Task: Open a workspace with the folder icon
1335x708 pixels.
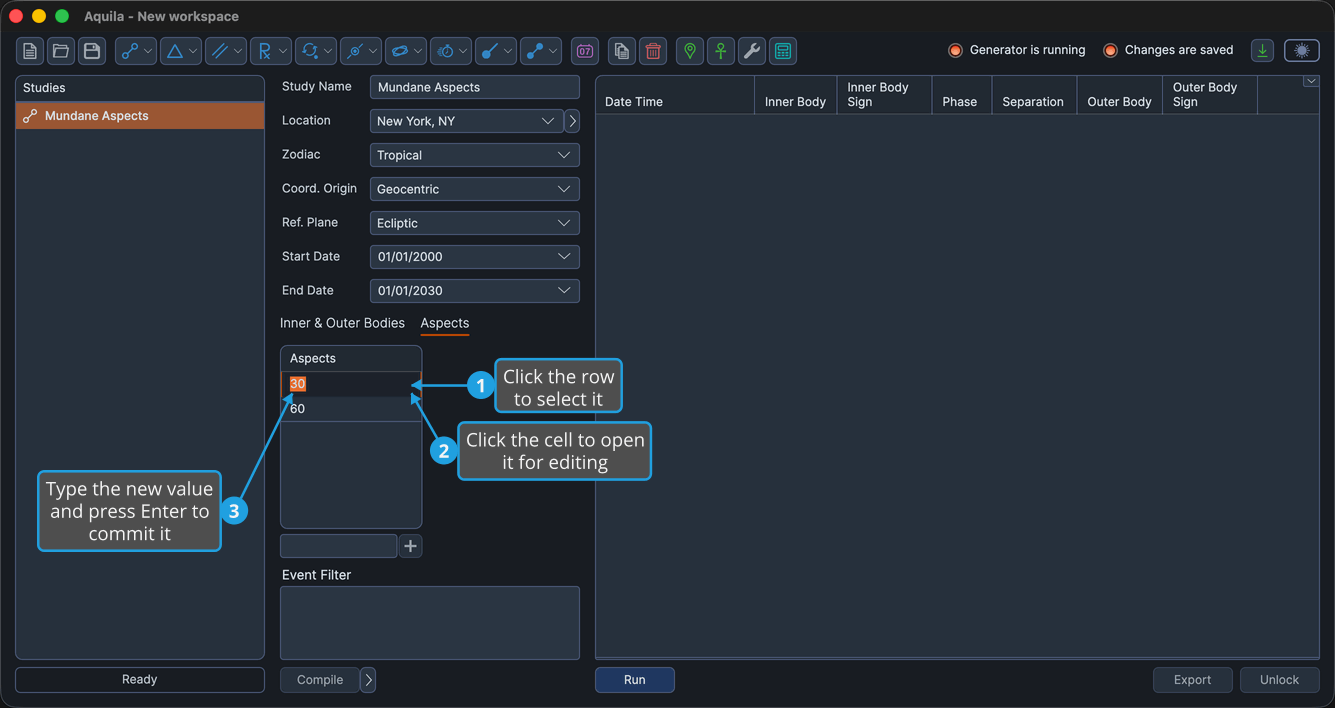Action: click(61, 51)
